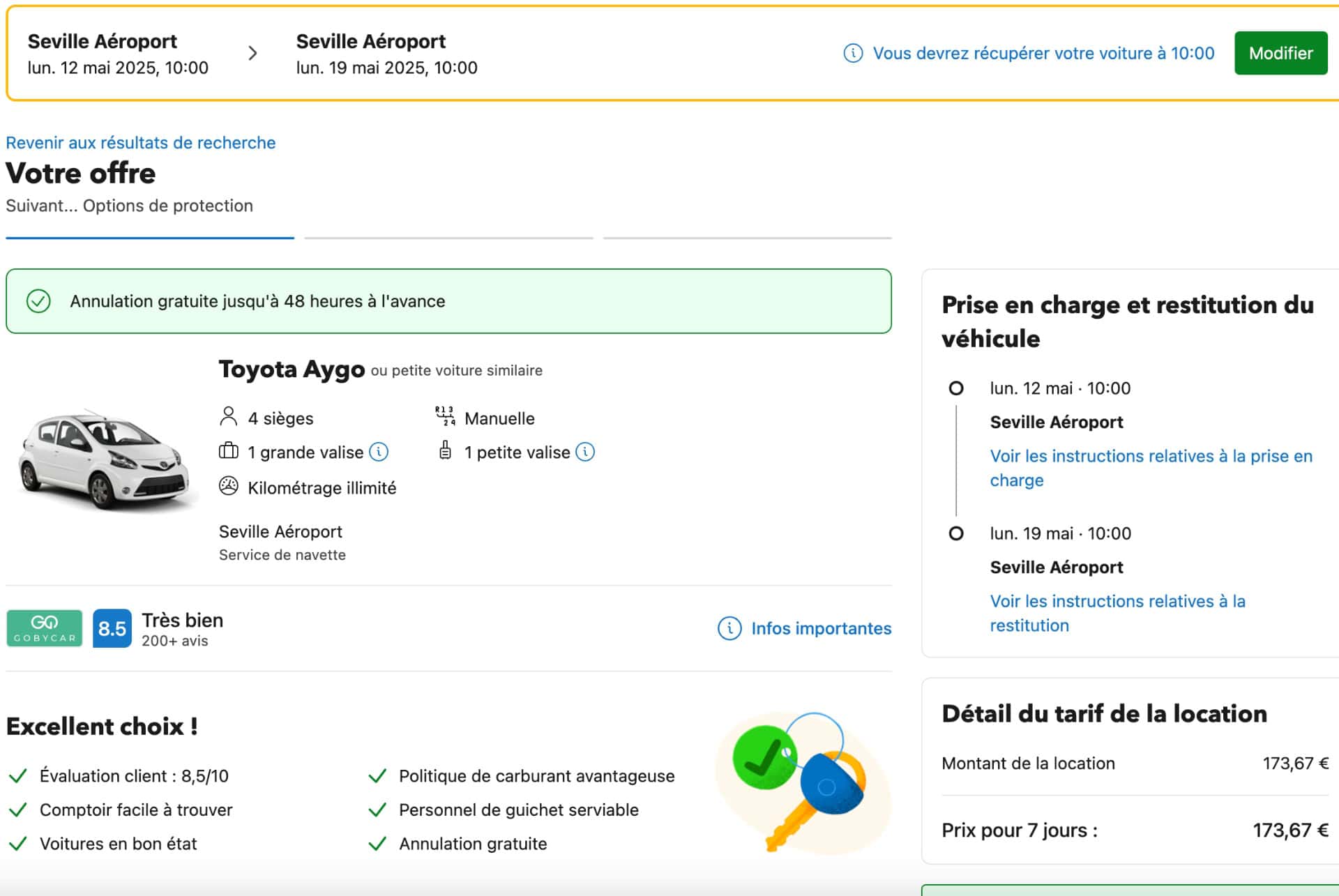Click the Toyota Aygo title
Viewport: 1339px width, 896px height.
292,369
